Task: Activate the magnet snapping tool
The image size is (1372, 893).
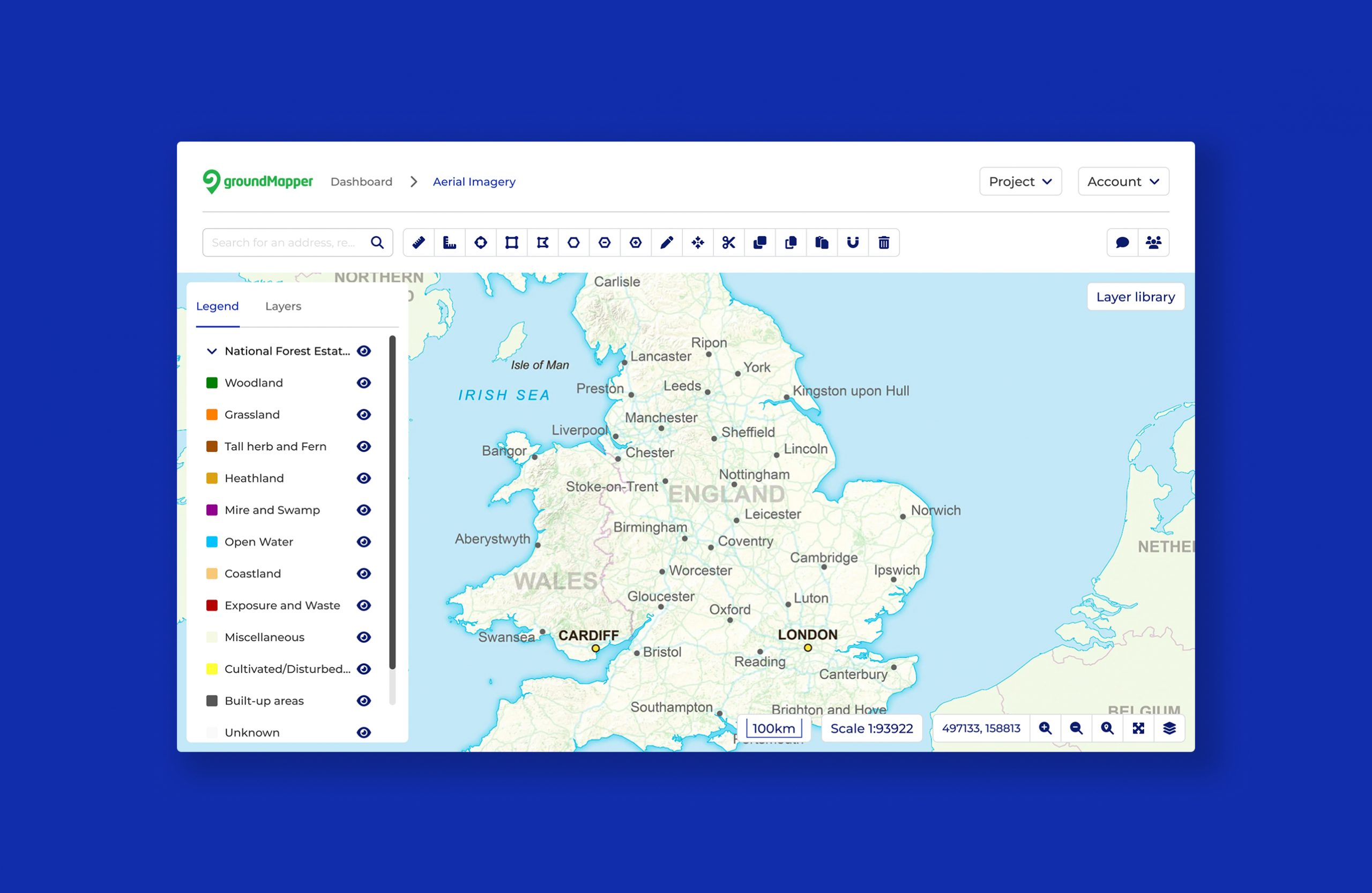Action: [x=853, y=243]
